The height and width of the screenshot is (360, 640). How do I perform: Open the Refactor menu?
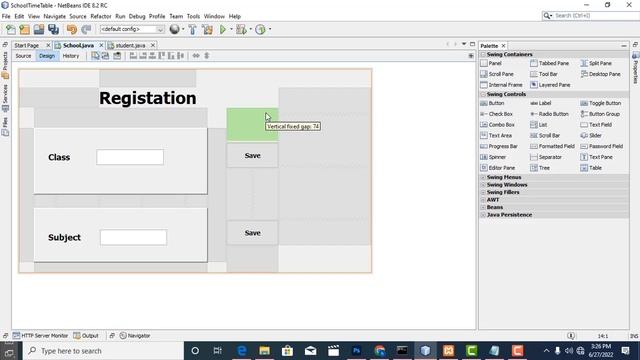coord(101,16)
